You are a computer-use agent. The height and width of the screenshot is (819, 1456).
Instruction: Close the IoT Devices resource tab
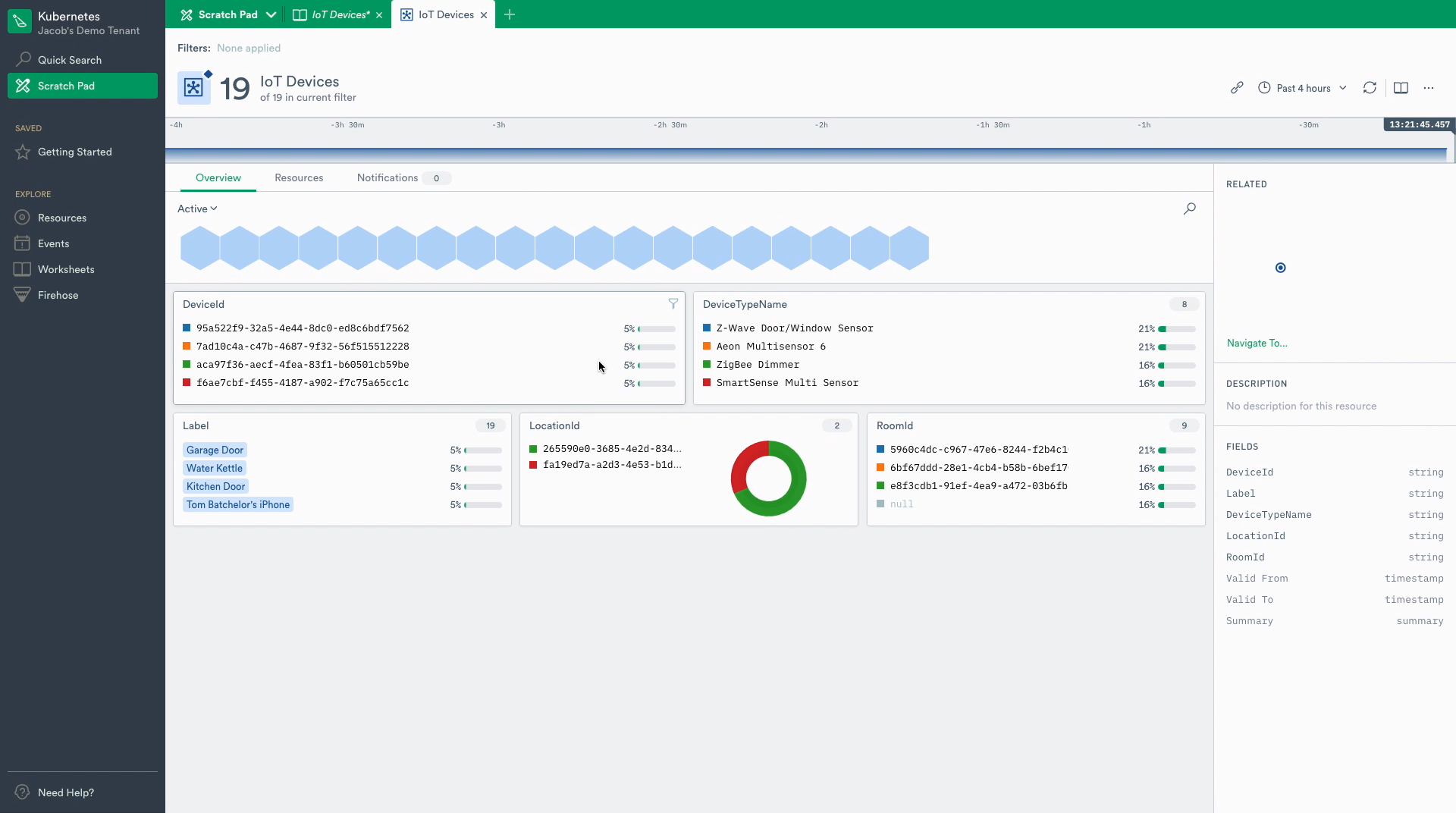pos(484,15)
